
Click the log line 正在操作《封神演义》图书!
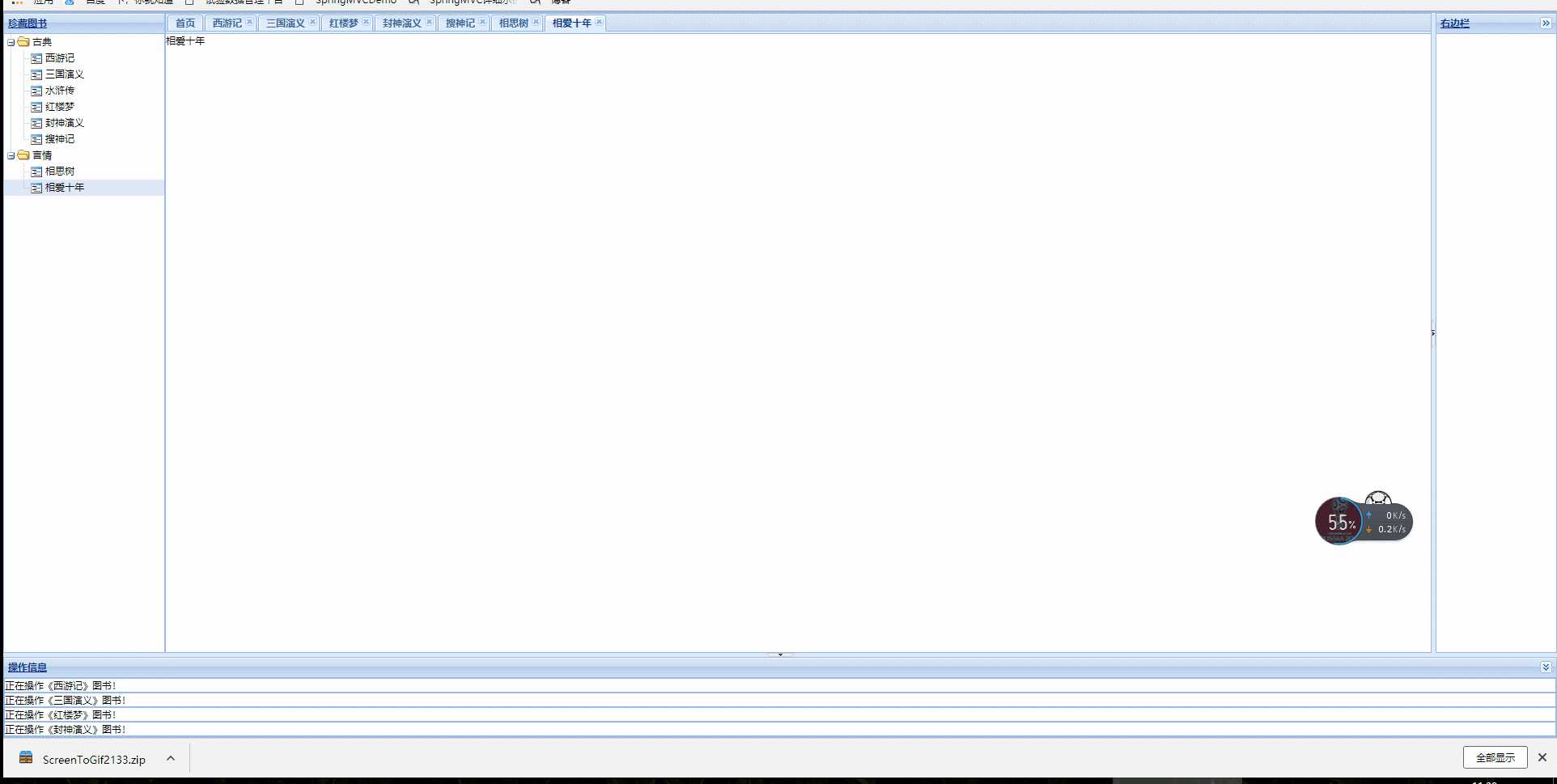66,729
